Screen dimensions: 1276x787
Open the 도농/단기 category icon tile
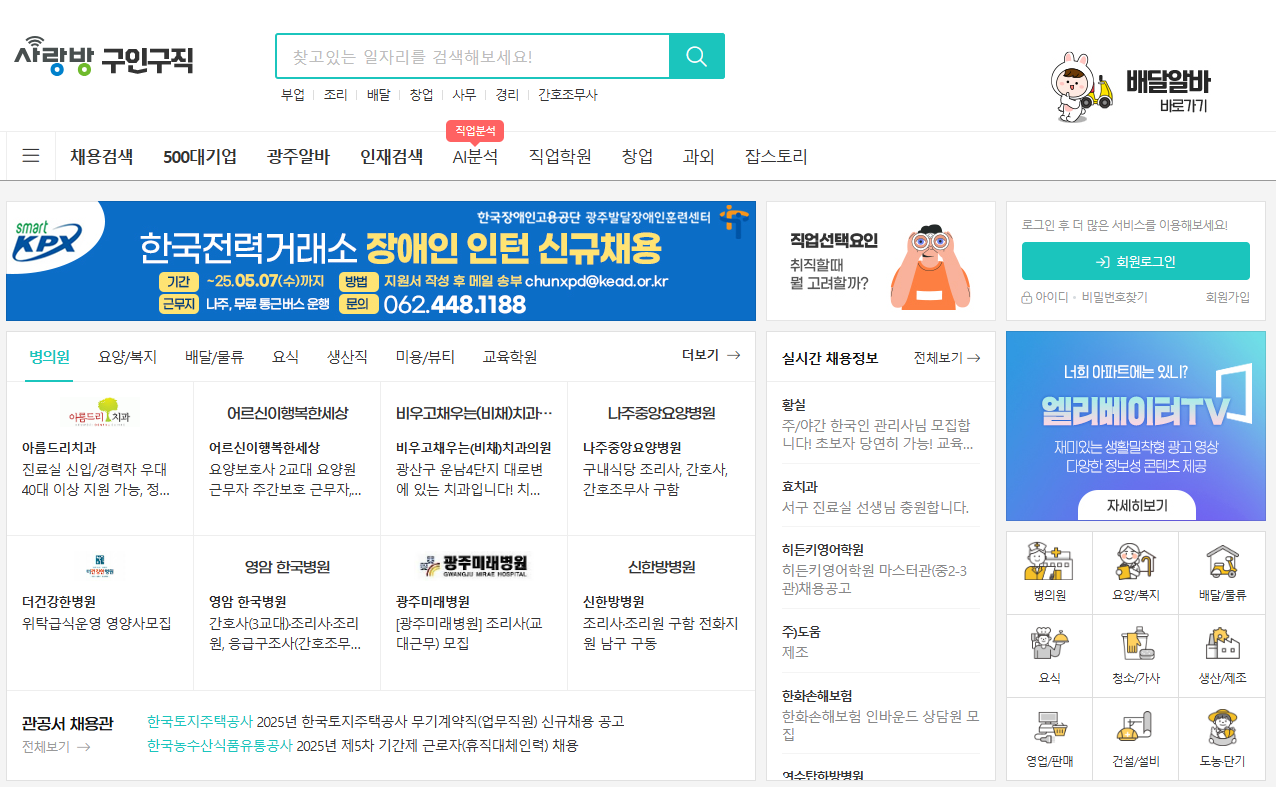1222,739
